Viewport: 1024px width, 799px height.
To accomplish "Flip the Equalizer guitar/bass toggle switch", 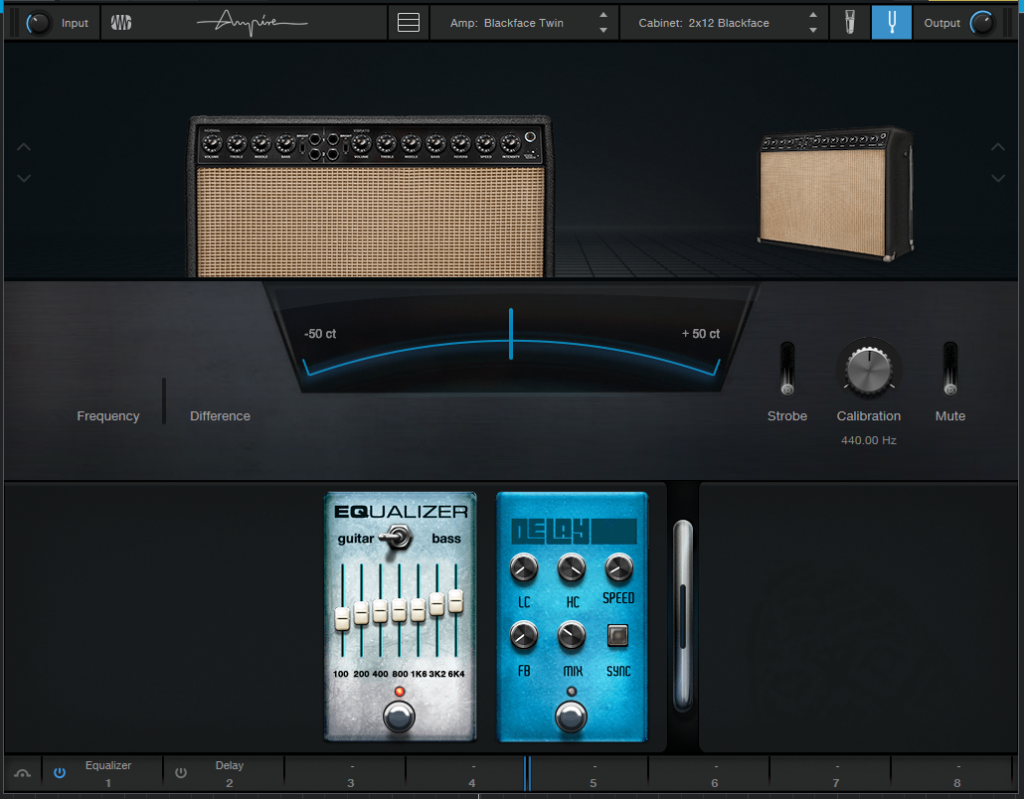I will (394, 538).
